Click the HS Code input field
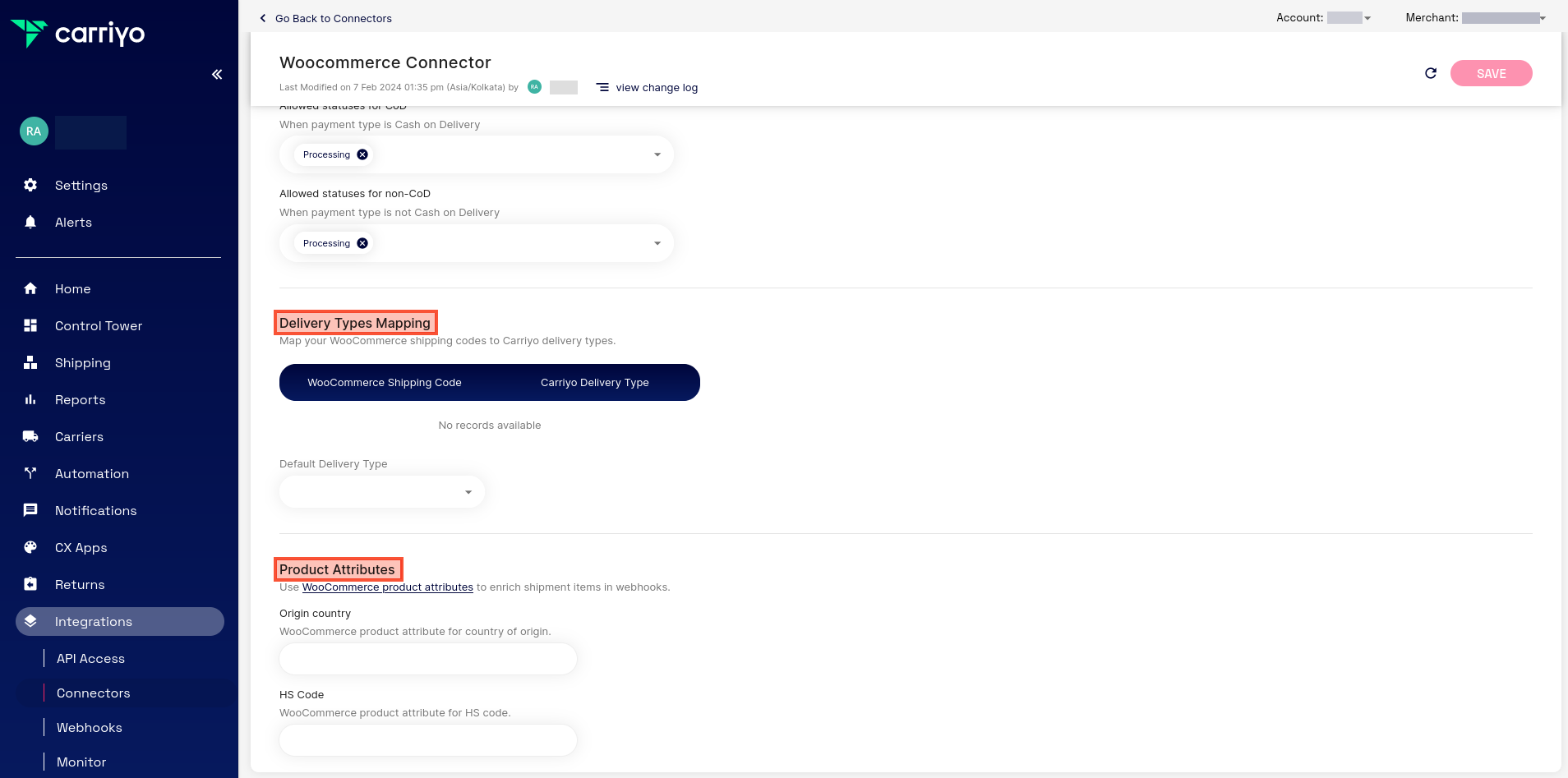Viewport: 1568px width, 778px height. pos(428,740)
